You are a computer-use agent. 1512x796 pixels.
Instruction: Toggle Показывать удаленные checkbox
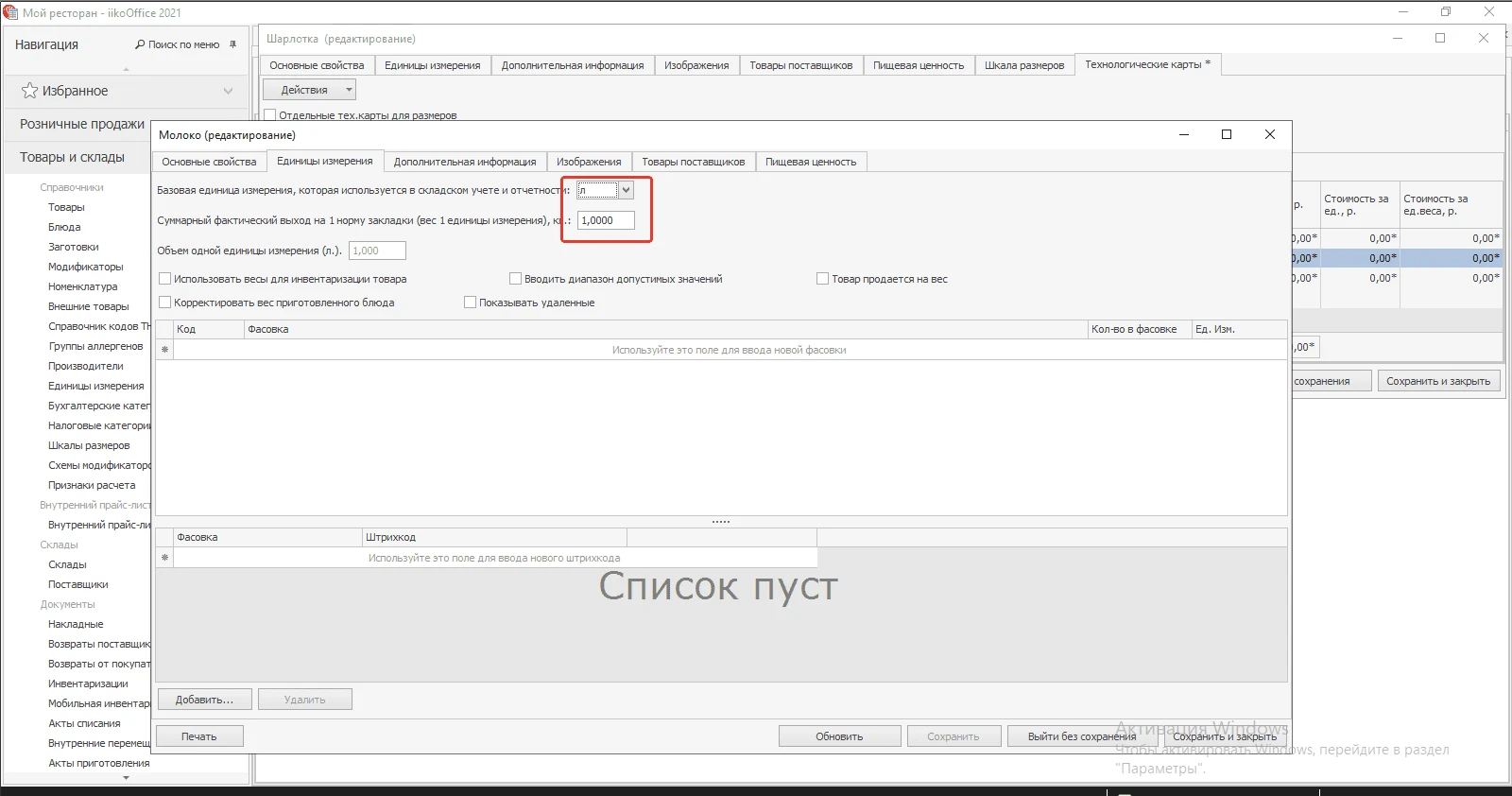coord(470,303)
